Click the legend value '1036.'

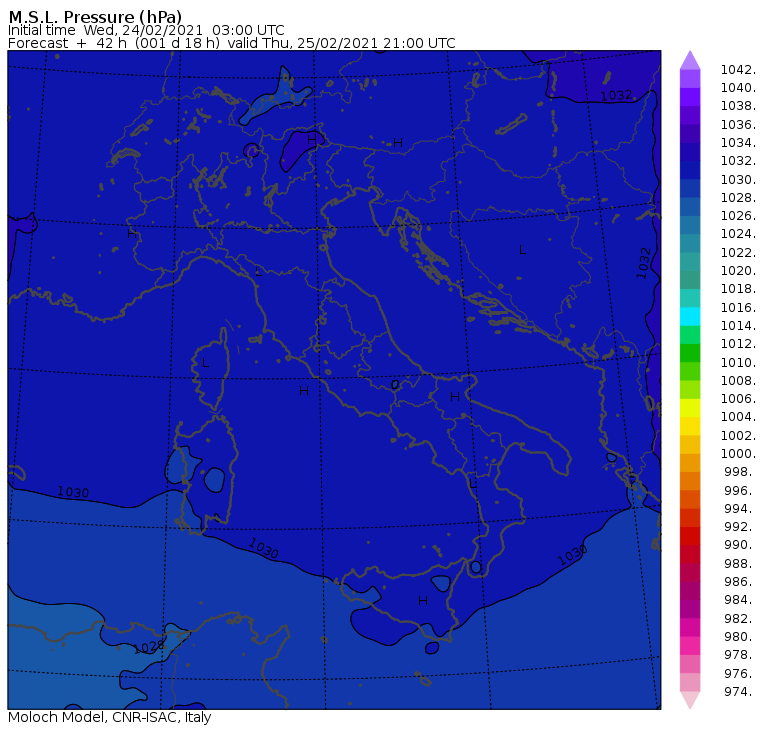(738, 125)
